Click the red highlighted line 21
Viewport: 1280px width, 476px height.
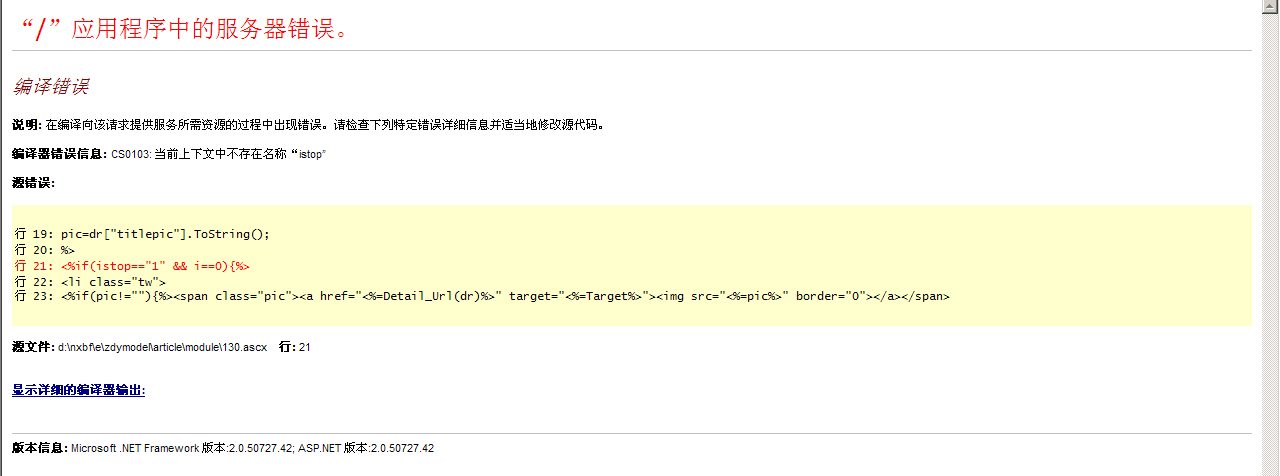(131, 265)
